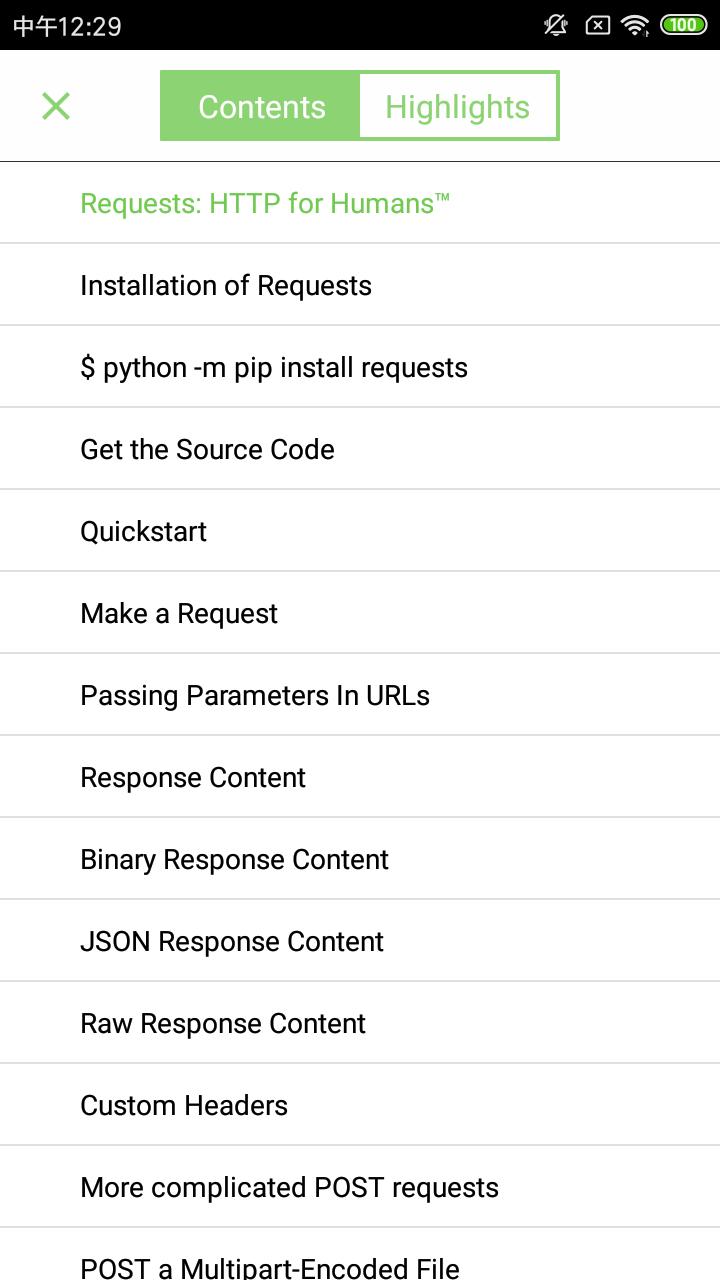Viewport: 720px width, 1280px height.
Task: Navigate to Make a Request section
Action: tap(360, 613)
